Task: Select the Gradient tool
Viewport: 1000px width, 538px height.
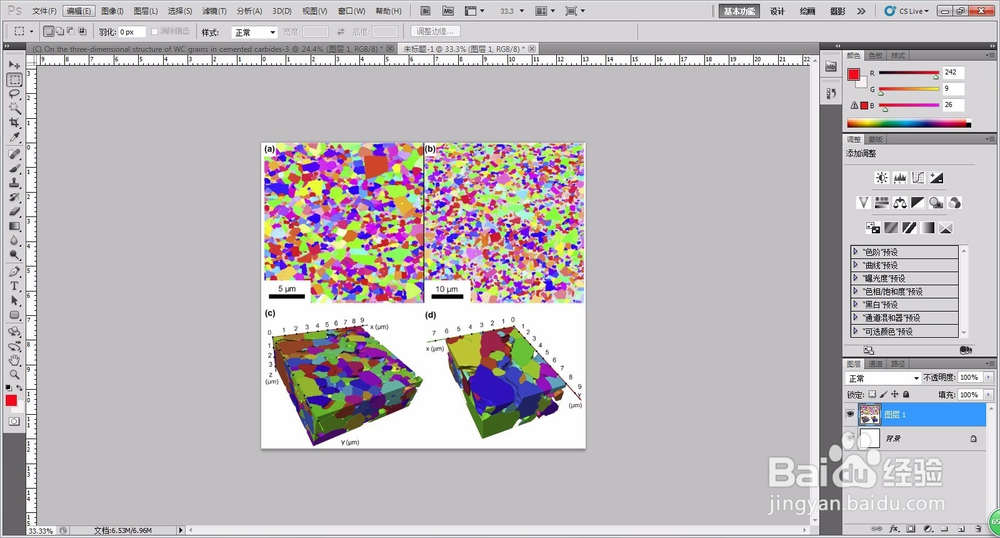Action: coord(14,226)
